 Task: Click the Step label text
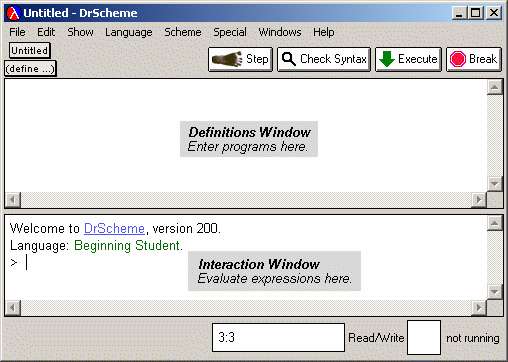(x=257, y=59)
